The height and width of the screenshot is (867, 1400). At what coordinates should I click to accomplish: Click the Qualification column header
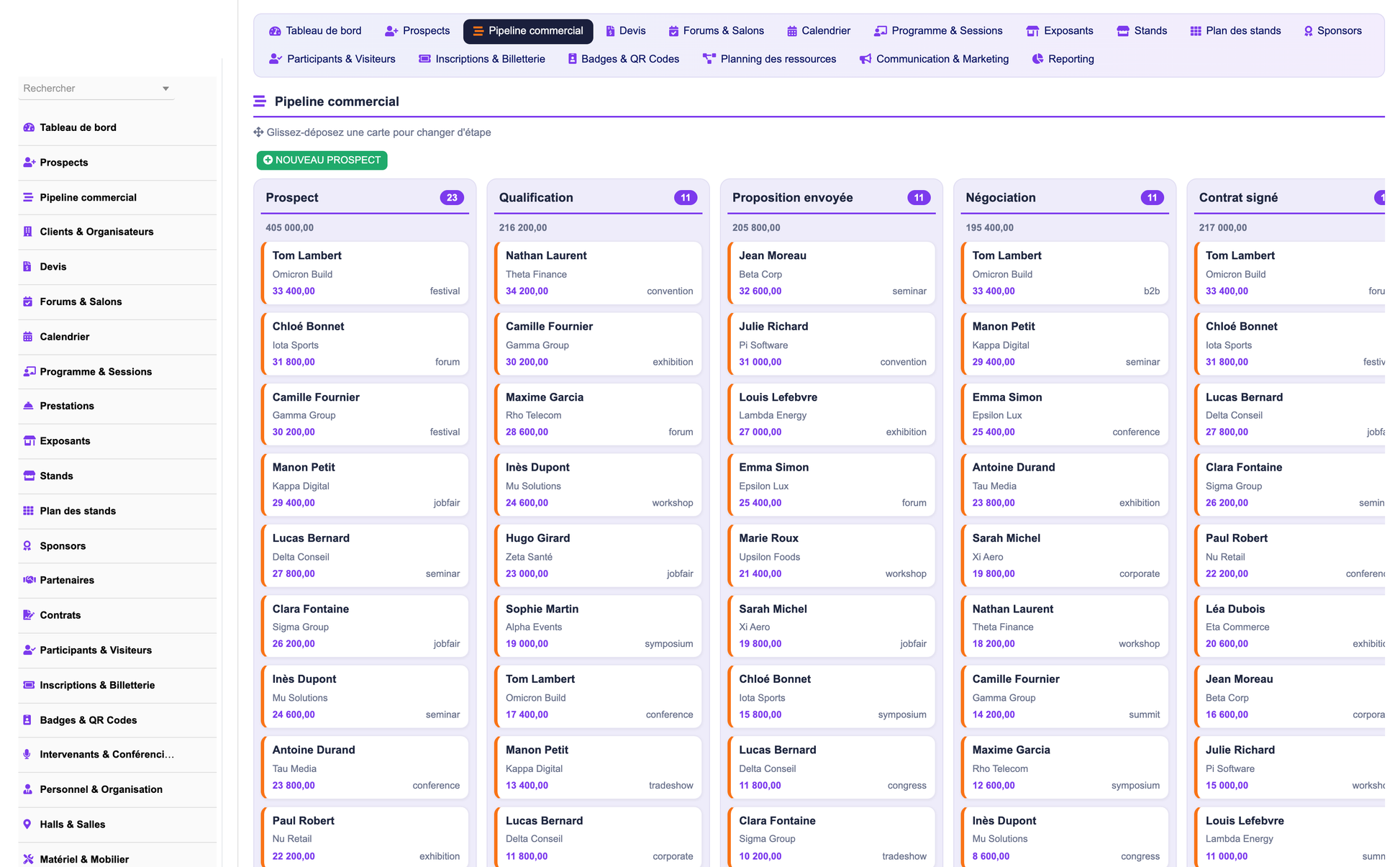(x=598, y=198)
